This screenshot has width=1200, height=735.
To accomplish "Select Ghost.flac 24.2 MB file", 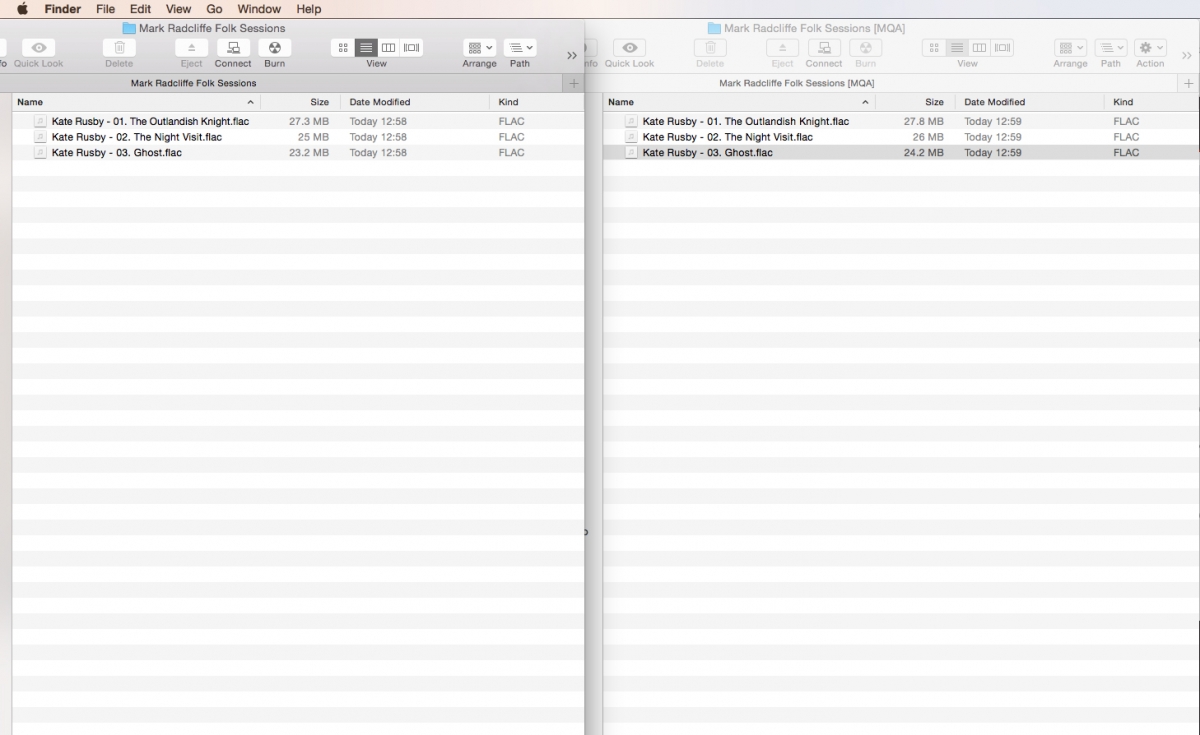I will (901, 153).
